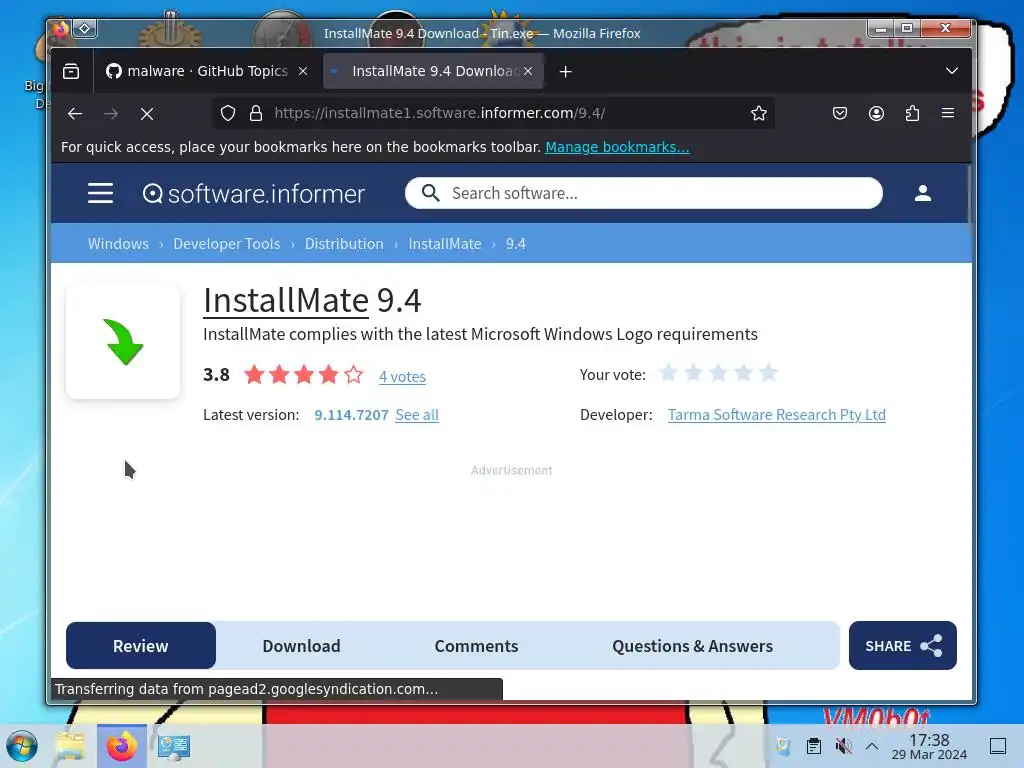Open Firefox View recent browsing icon
Screen dimensions: 1024x768
[x=71, y=71]
